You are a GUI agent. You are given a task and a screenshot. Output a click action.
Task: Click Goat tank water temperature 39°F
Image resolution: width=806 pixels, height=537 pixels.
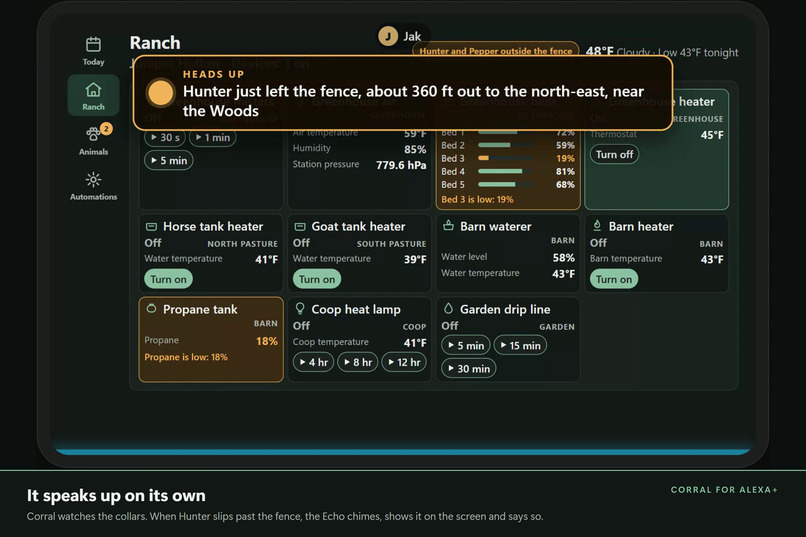(359, 259)
